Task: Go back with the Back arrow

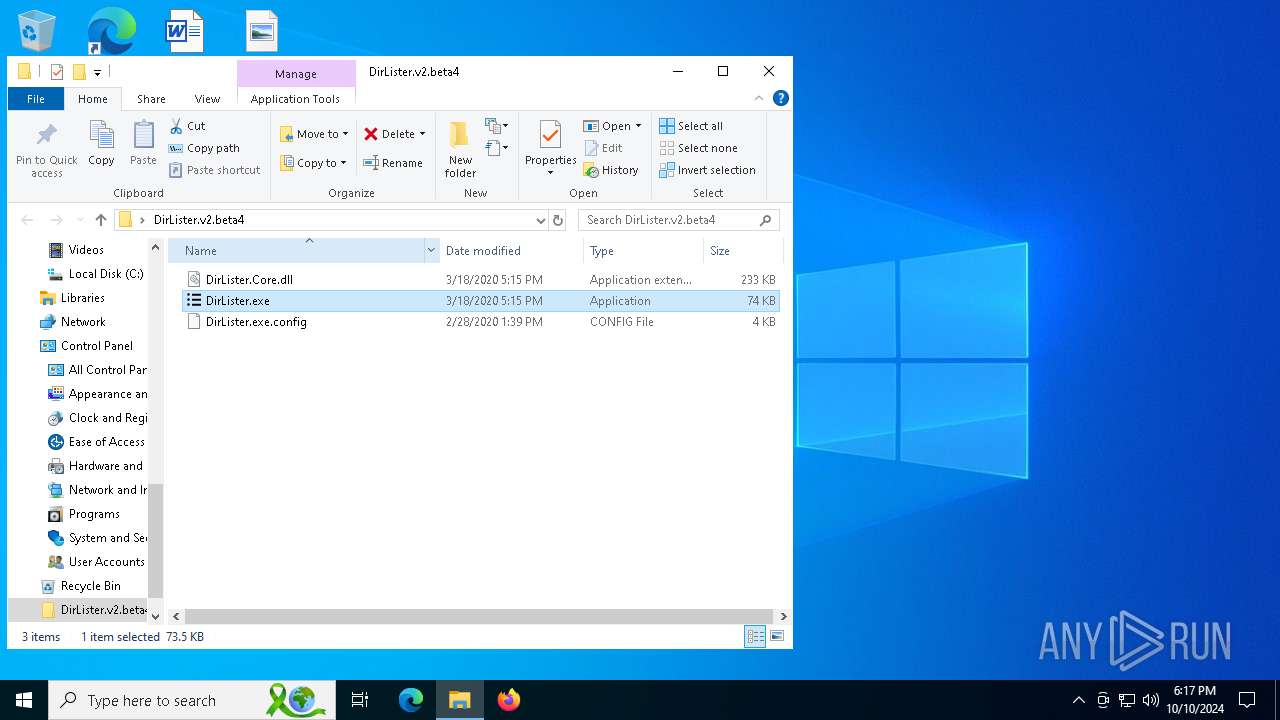Action: [x=27, y=220]
